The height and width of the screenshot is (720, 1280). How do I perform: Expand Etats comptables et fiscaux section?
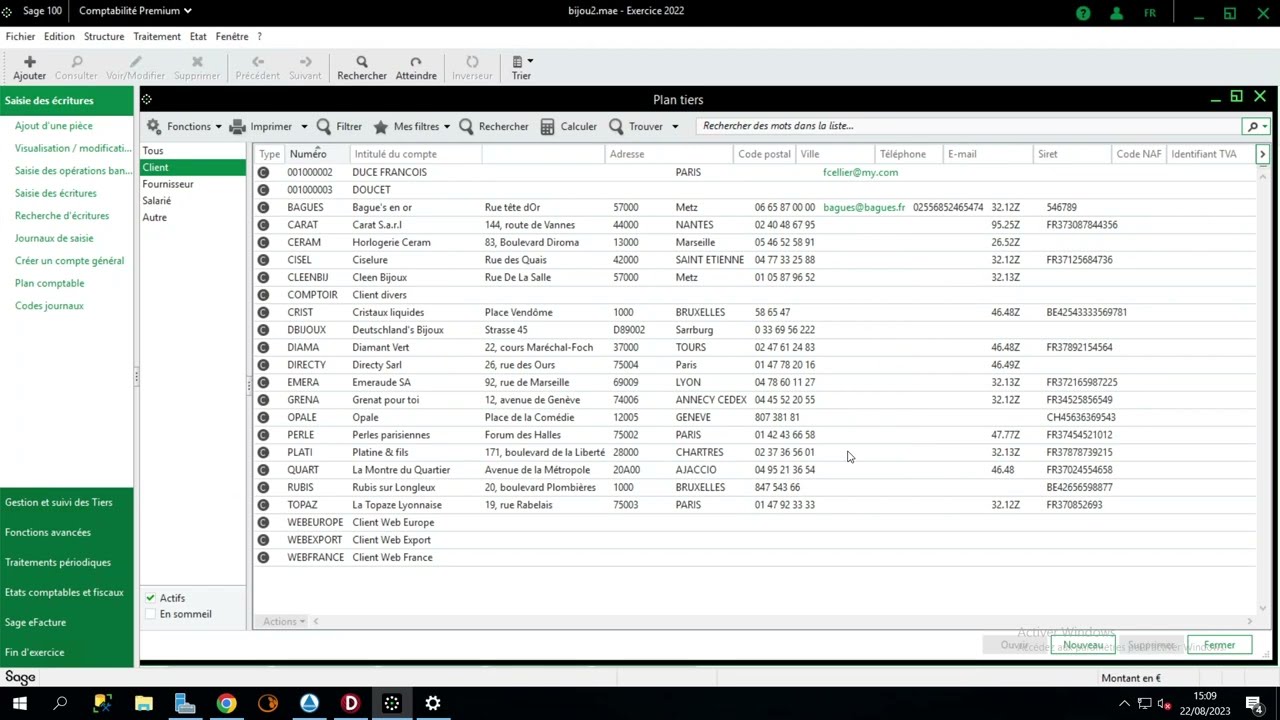point(66,592)
